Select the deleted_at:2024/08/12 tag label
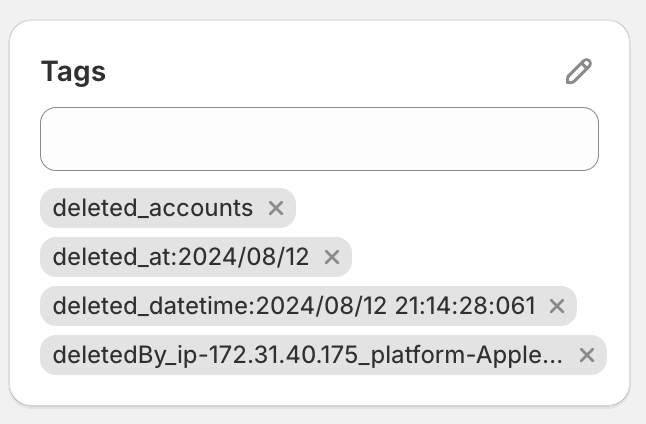The width and height of the screenshot is (646, 424). click(x=181, y=257)
